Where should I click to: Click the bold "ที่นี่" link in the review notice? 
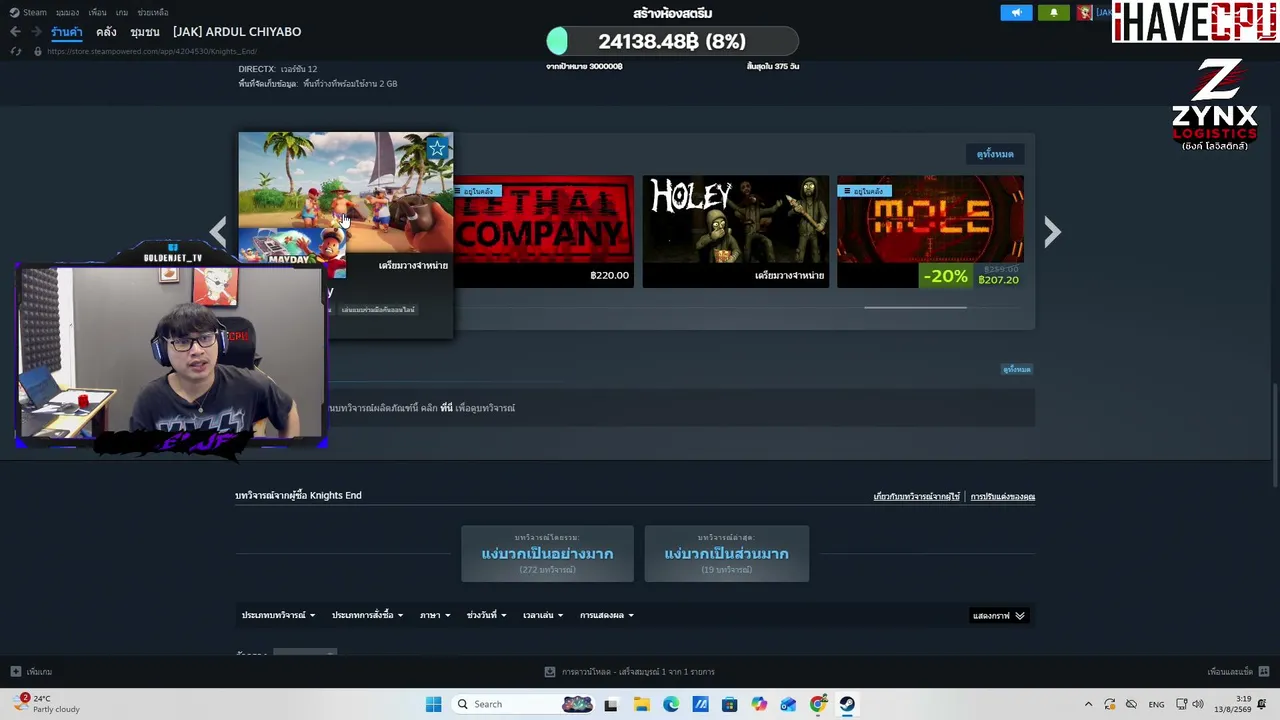447,408
